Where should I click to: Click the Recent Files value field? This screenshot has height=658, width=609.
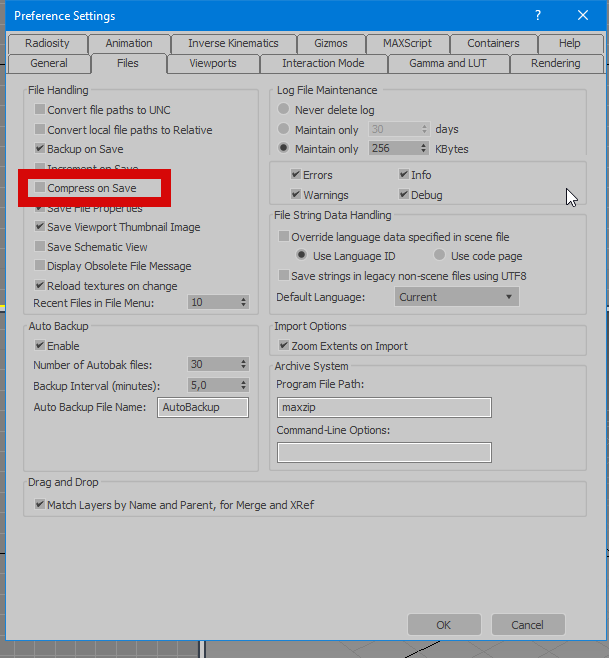coord(213,302)
